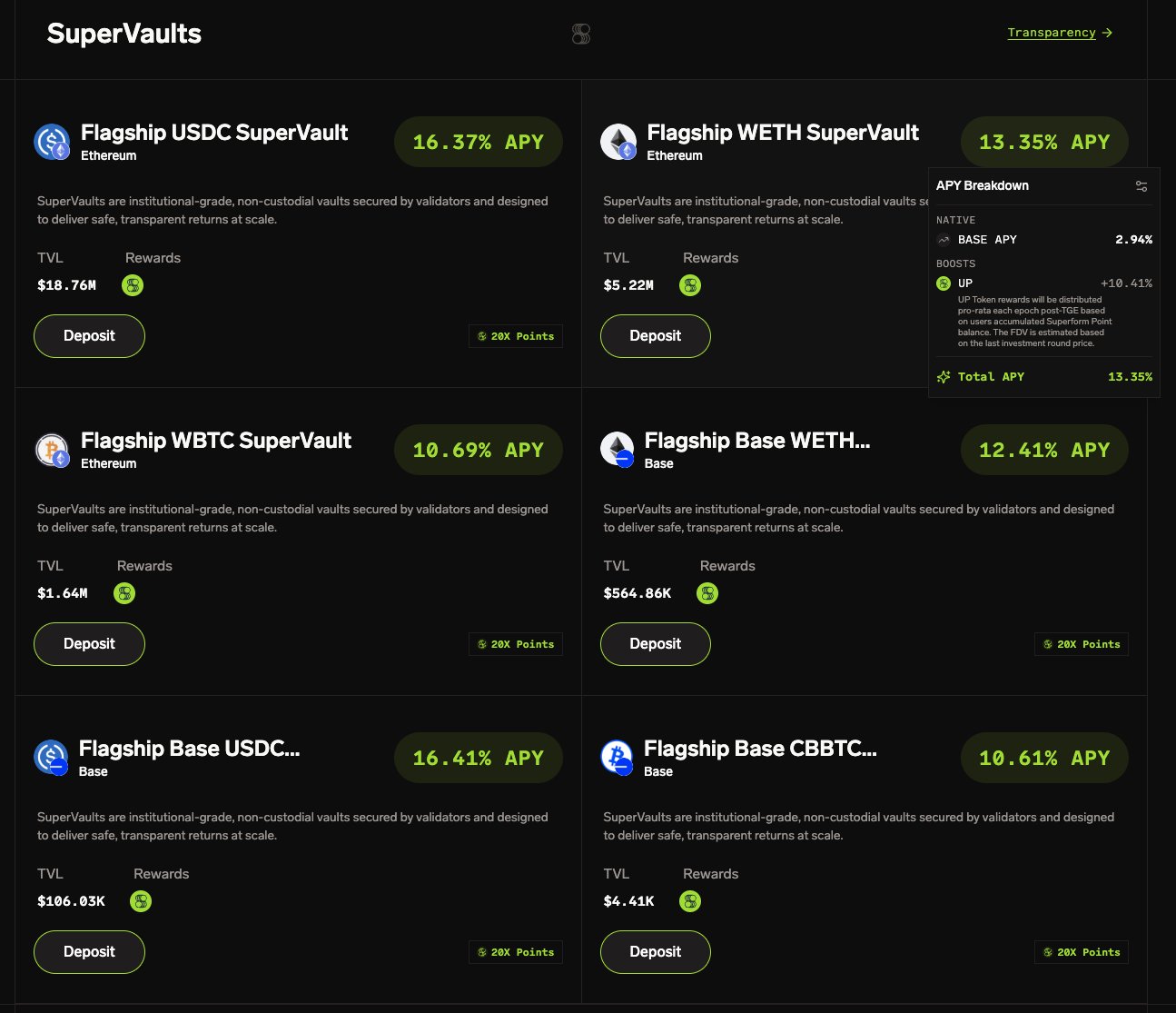
Task: Click the Flagship Base CBBTC token icon
Action: pyautogui.click(x=618, y=757)
